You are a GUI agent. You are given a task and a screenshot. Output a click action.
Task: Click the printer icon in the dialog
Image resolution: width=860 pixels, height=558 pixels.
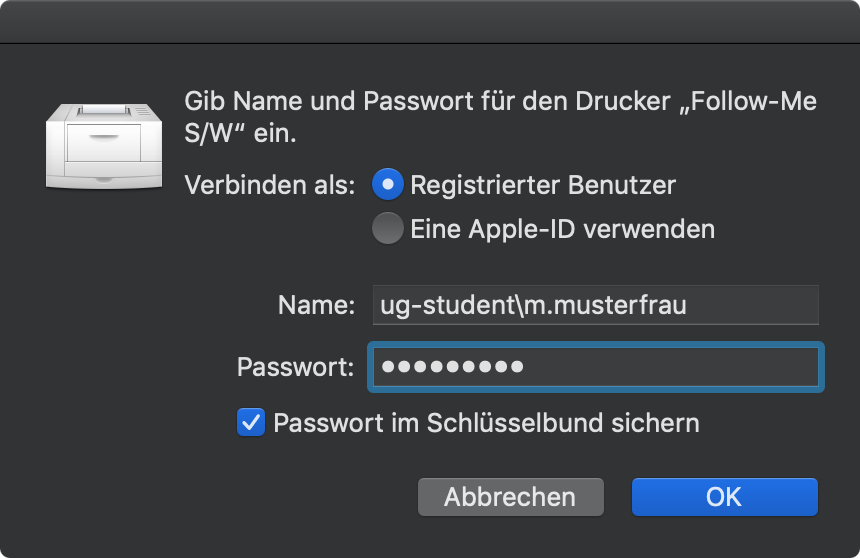[104, 146]
